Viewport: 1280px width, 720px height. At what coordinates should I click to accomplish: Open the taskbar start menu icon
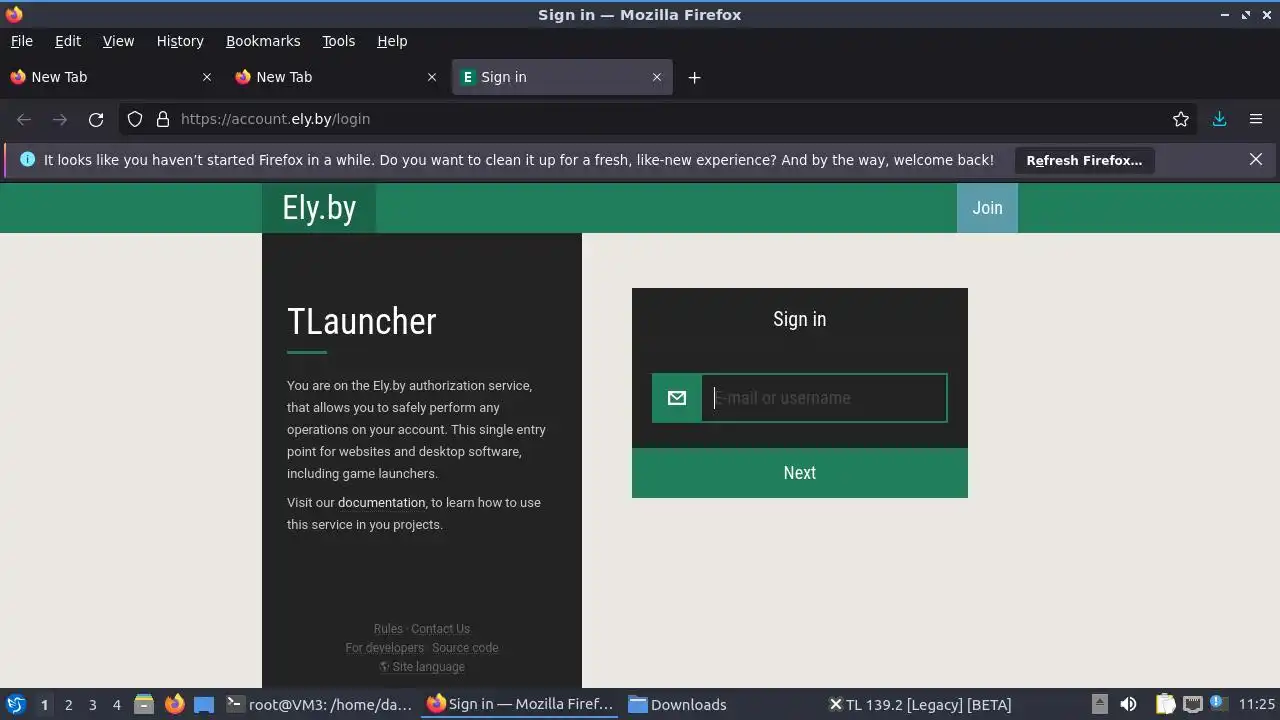coord(15,704)
